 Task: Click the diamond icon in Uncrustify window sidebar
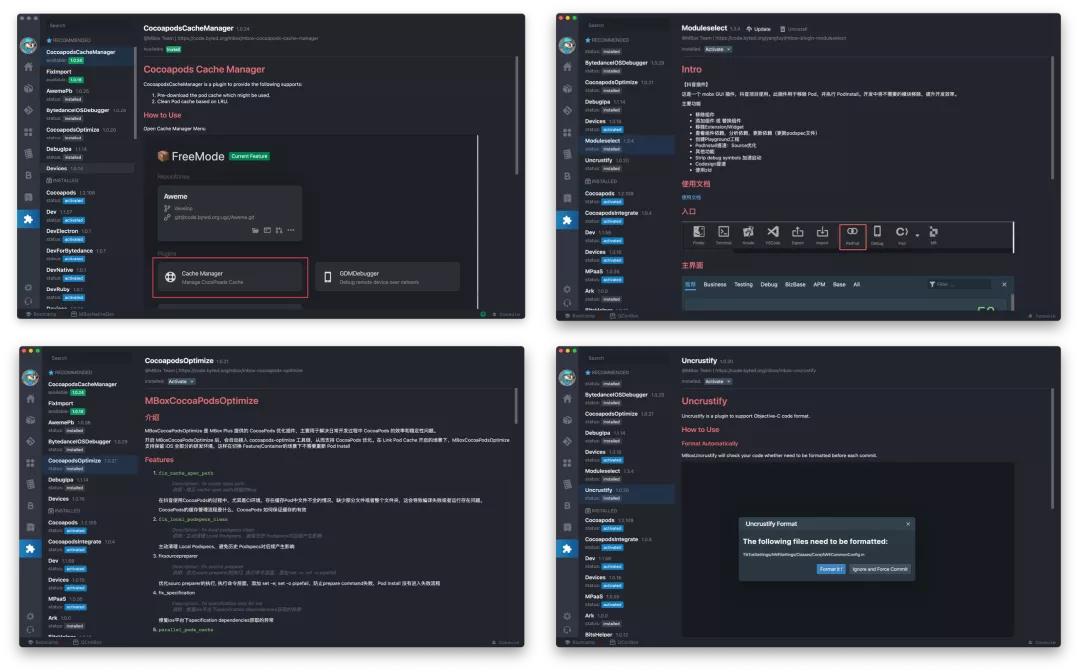(x=567, y=441)
